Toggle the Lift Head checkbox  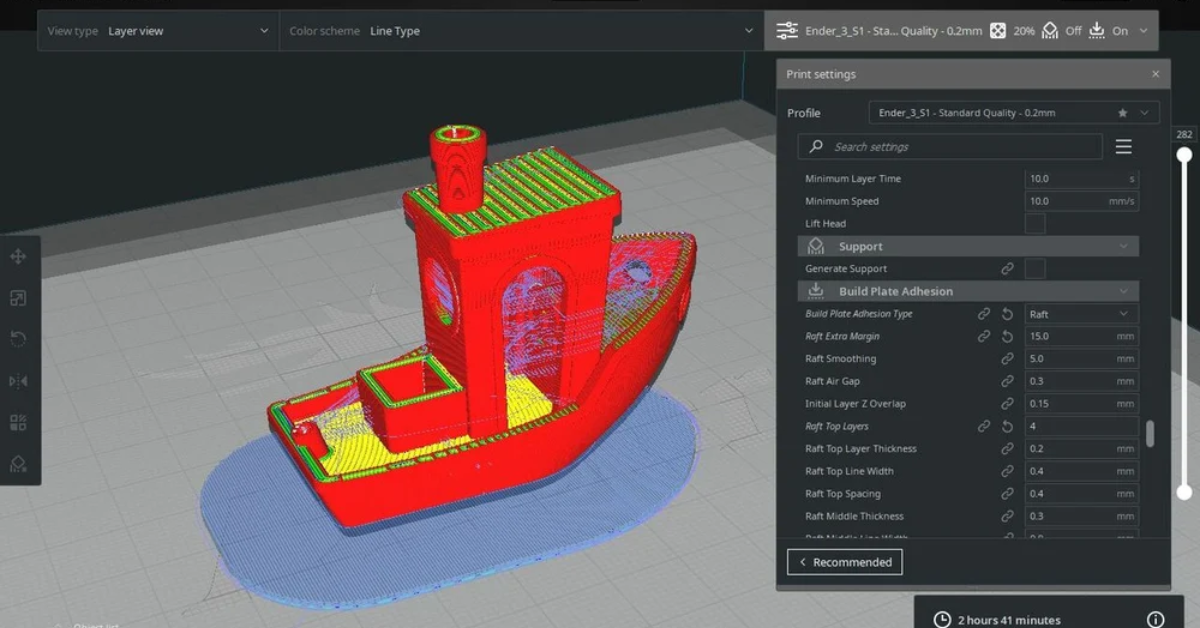pos(1035,223)
